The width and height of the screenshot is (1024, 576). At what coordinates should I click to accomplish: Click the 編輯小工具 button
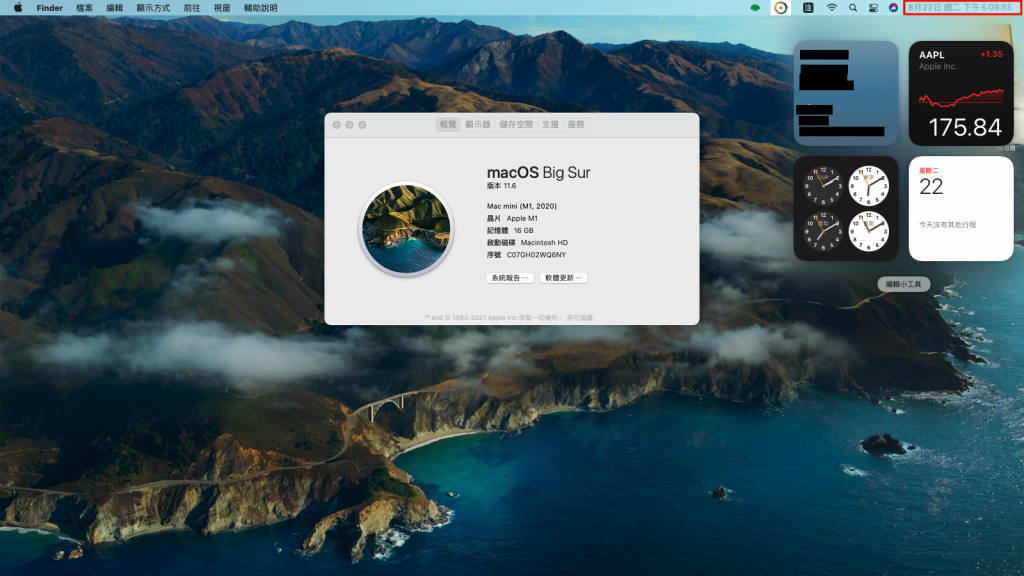point(903,284)
